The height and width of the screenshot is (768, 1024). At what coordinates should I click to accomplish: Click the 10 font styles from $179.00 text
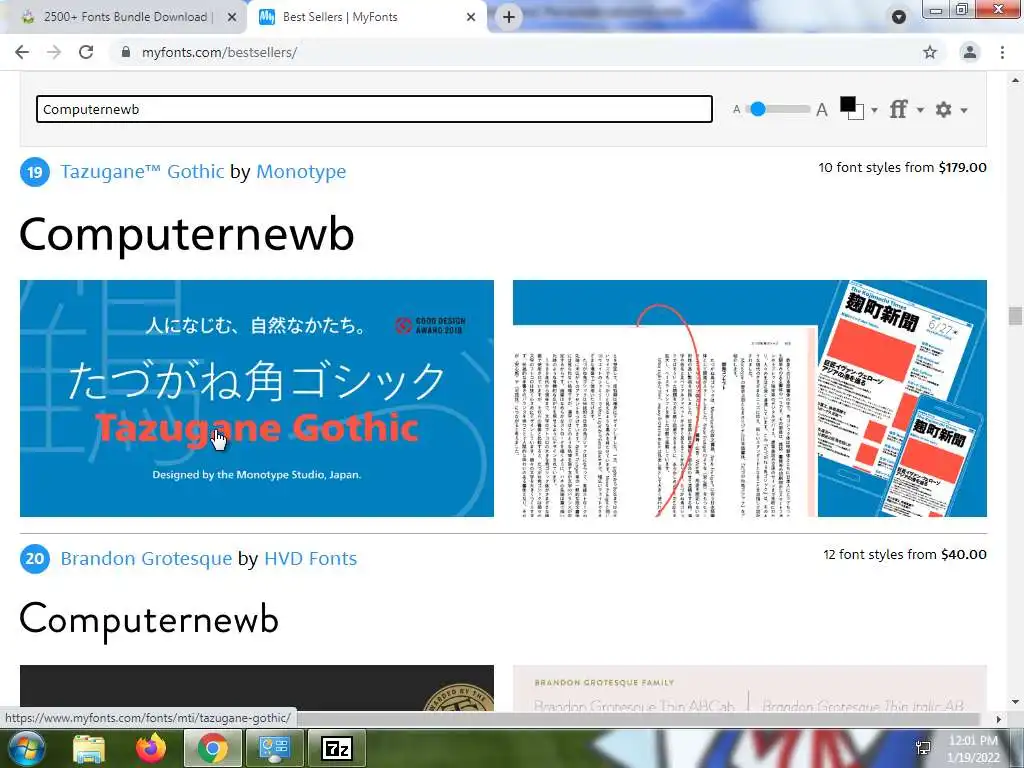[903, 167]
